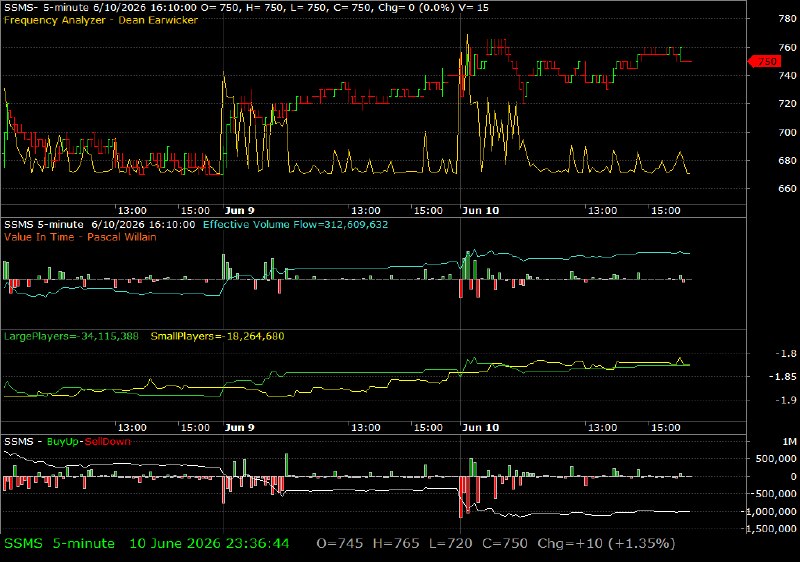Click the -1.8 axis label in the players panel
800x562 pixels.
(786, 353)
